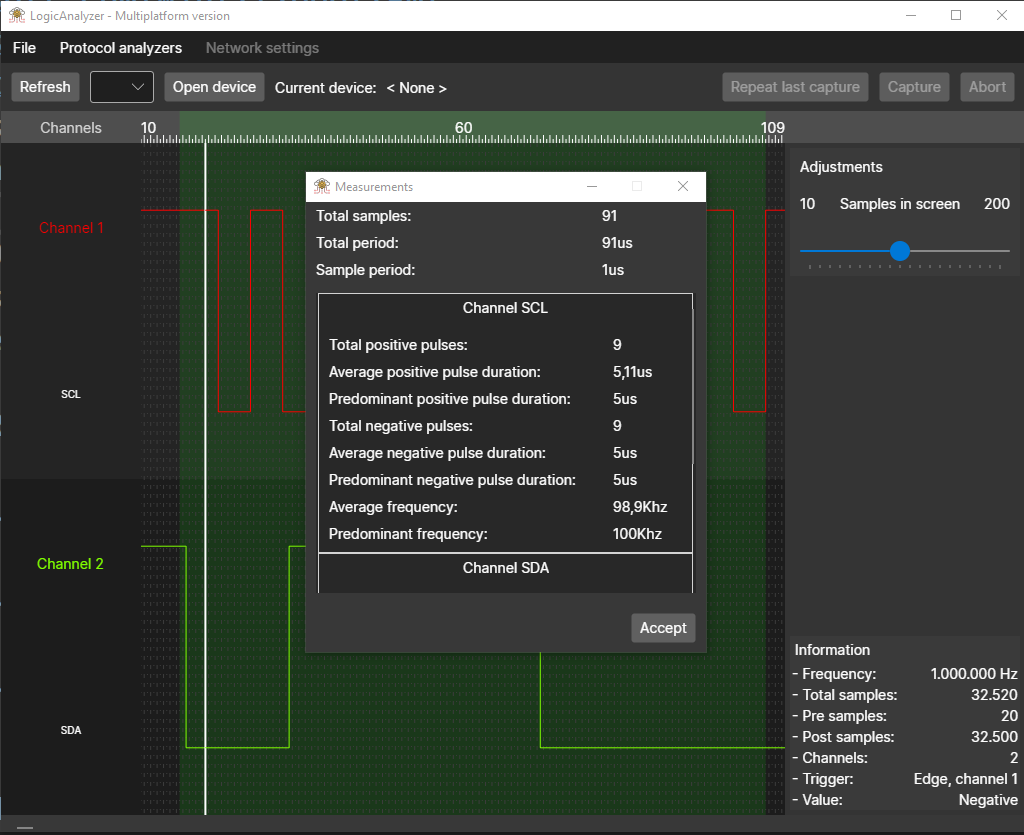The image size is (1024, 835).
Task: Click the Samples in screen slider handle
Action: coord(900,251)
